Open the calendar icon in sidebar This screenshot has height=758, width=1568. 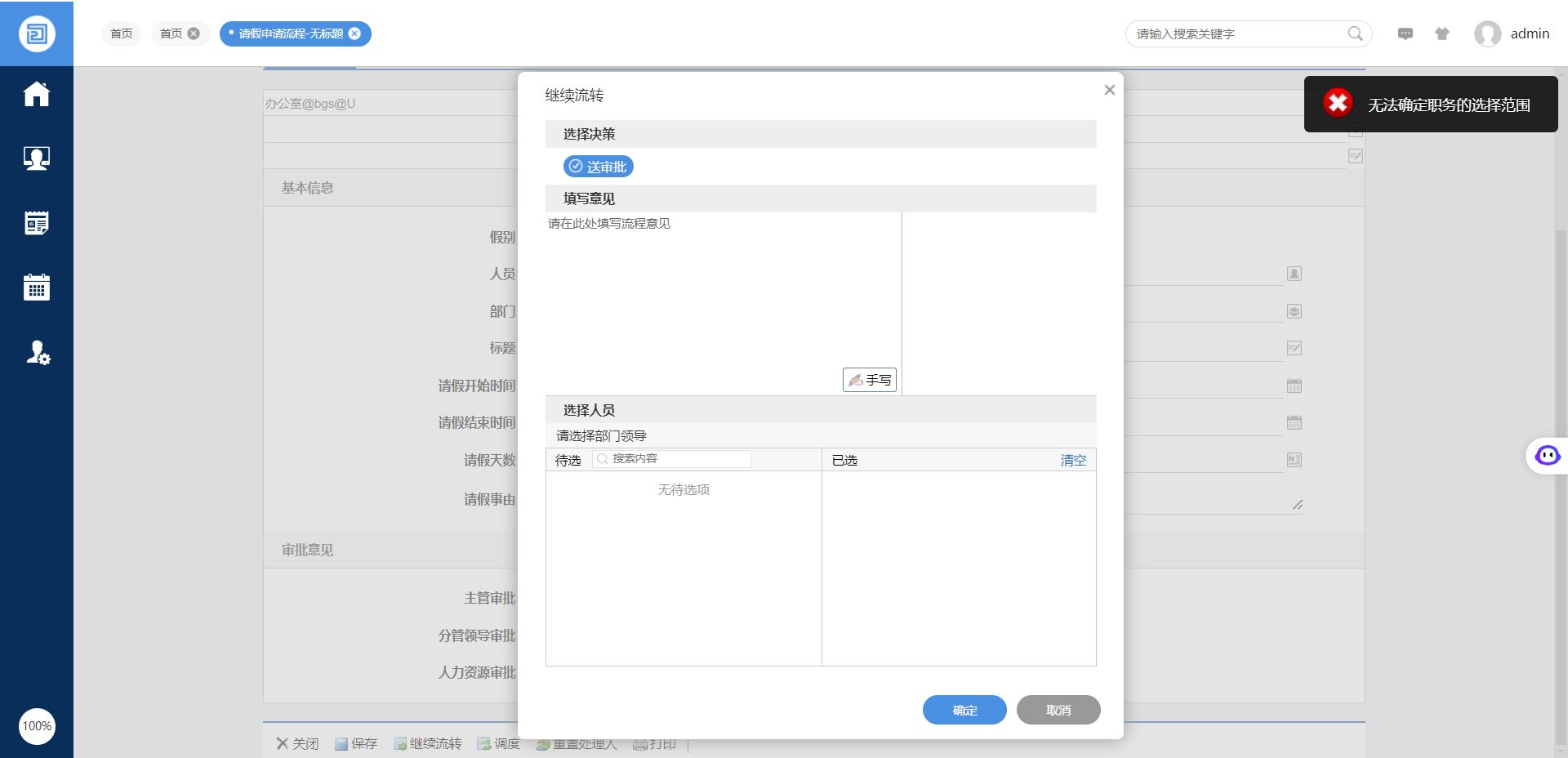tap(37, 288)
